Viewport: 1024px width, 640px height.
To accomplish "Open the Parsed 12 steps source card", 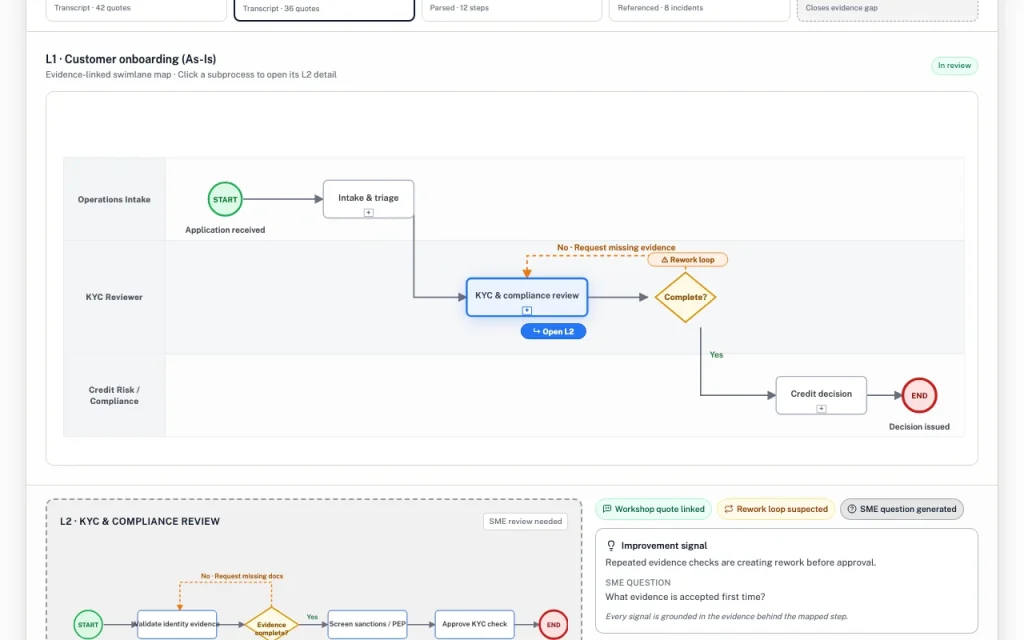I will click(511, 9).
